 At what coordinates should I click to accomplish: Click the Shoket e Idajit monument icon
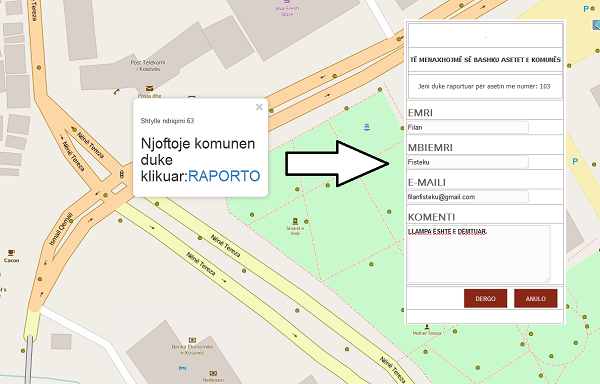[x=295, y=221]
